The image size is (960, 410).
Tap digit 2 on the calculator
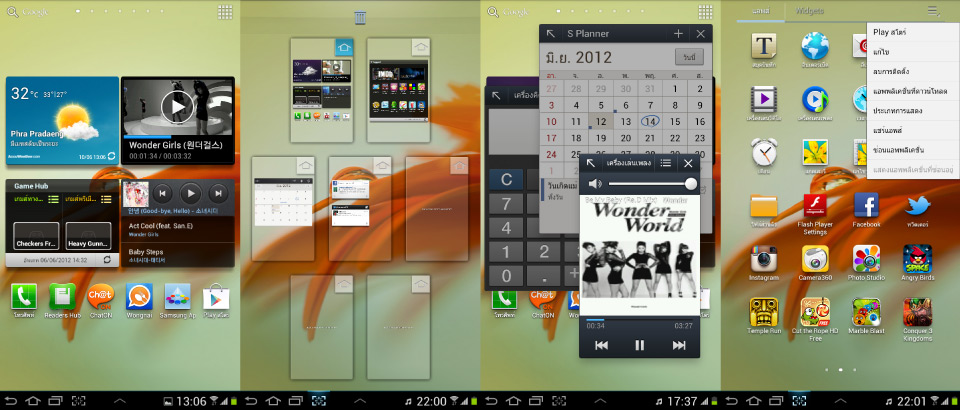pyautogui.click(x=544, y=252)
